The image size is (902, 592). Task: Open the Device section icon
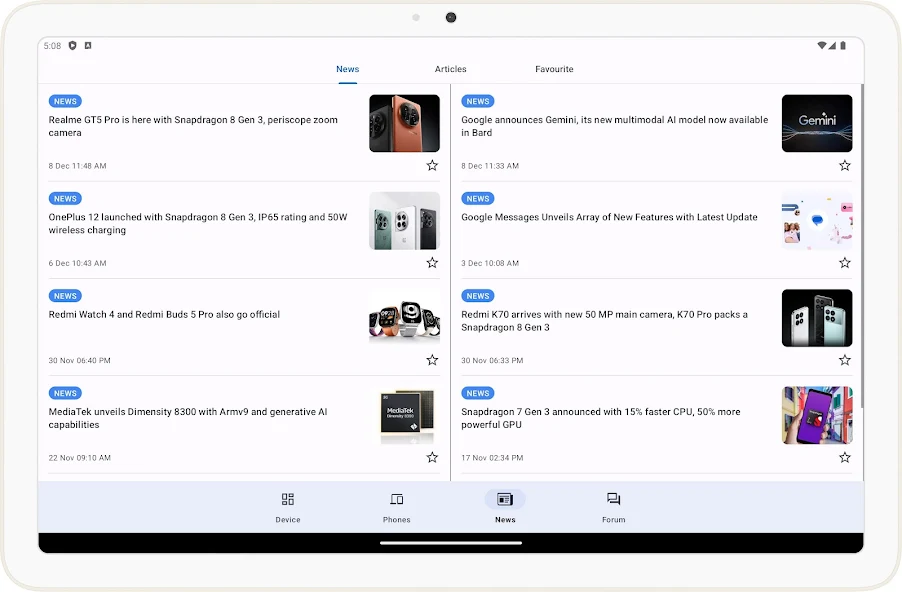288,499
